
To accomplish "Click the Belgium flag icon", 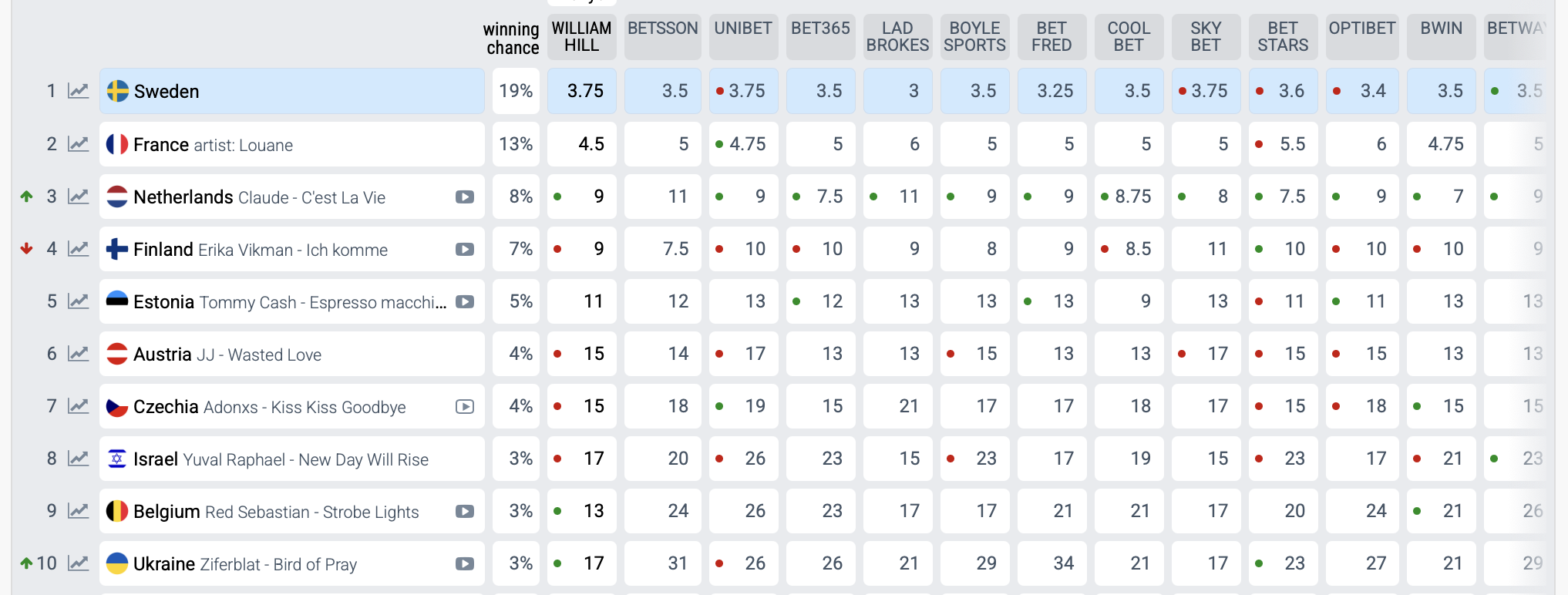I will 117,511.
